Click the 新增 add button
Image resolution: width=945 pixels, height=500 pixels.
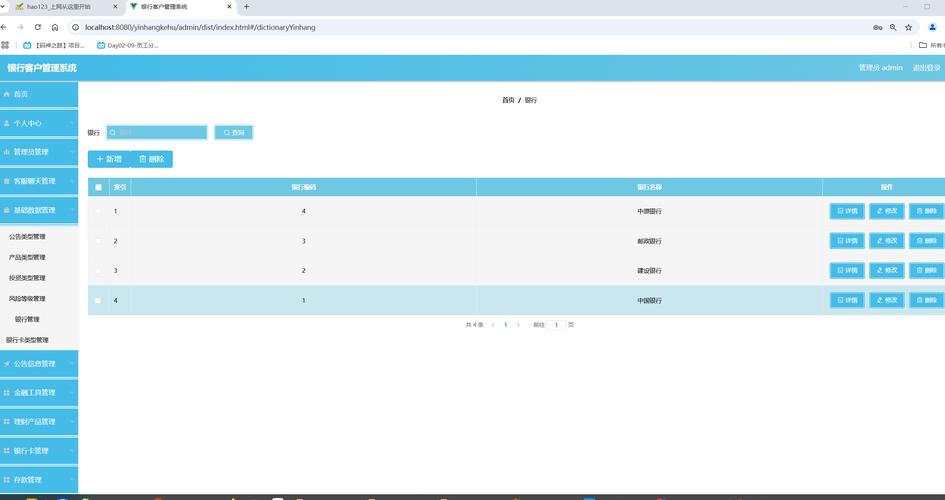(109, 159)
